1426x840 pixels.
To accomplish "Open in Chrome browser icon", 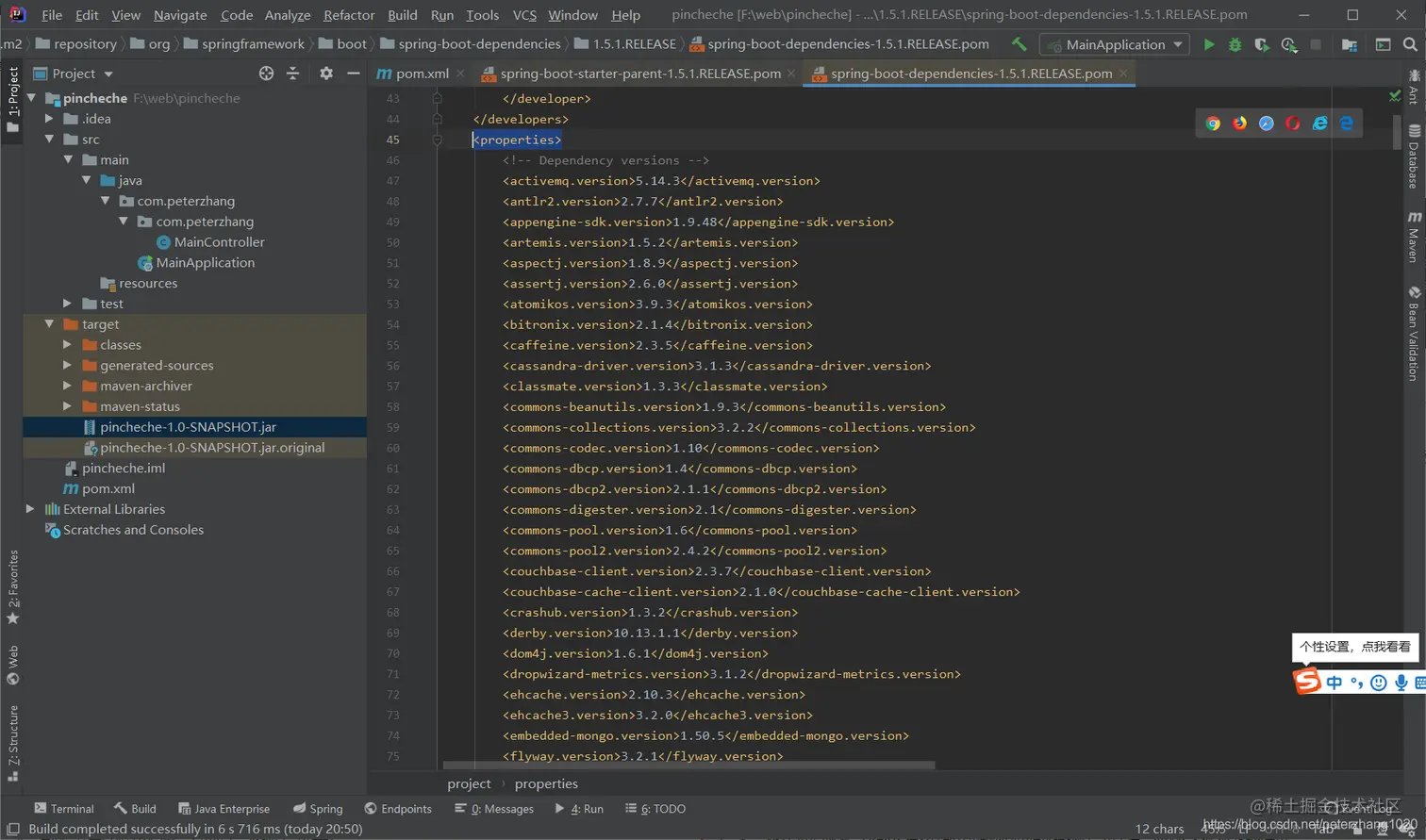I will click(x=1213, y=124).
